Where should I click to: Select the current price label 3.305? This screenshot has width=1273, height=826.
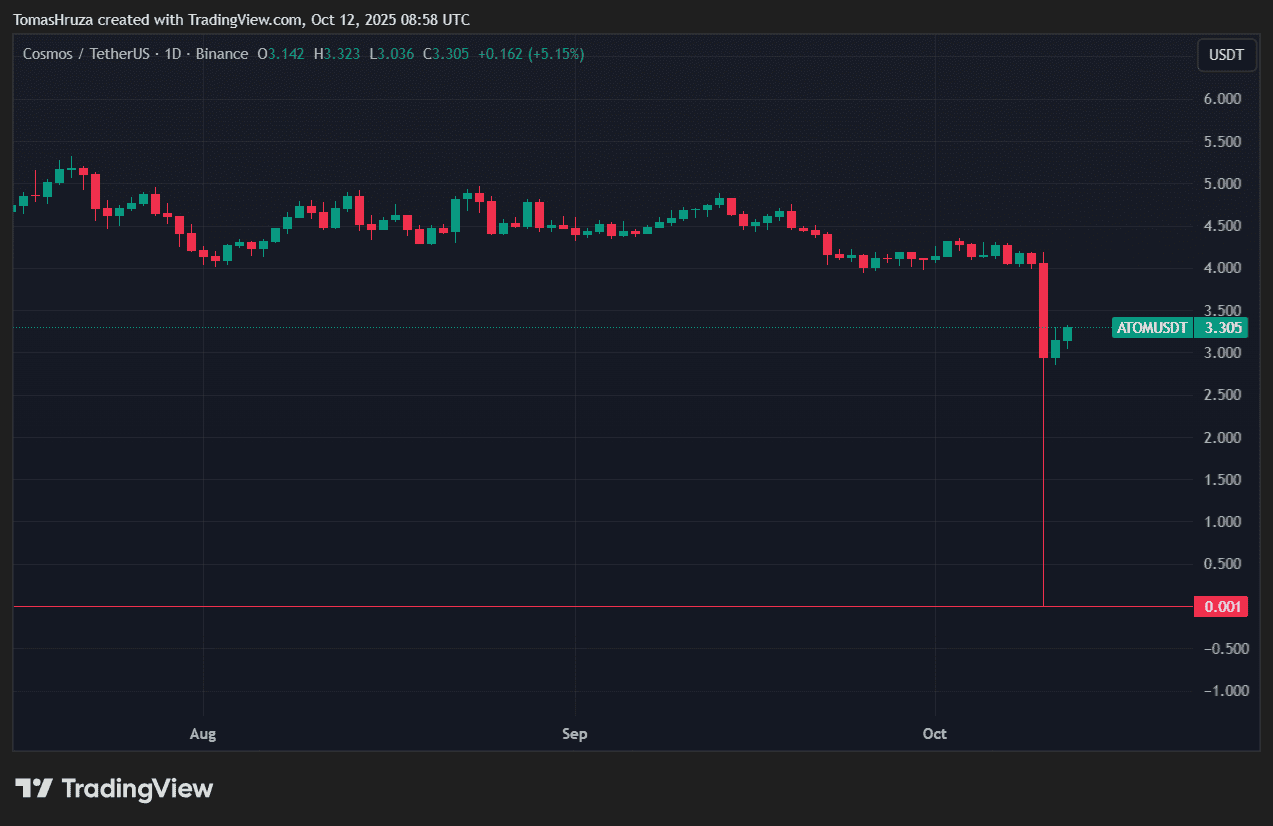1223,327
